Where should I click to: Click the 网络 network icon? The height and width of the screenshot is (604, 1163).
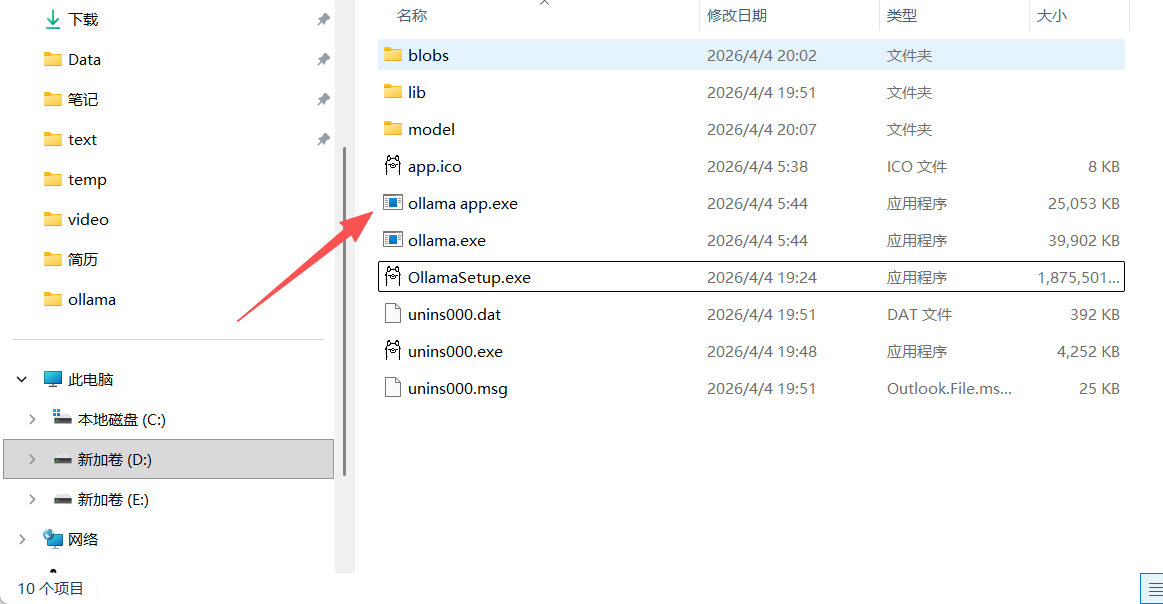click(x=53, y=539)
